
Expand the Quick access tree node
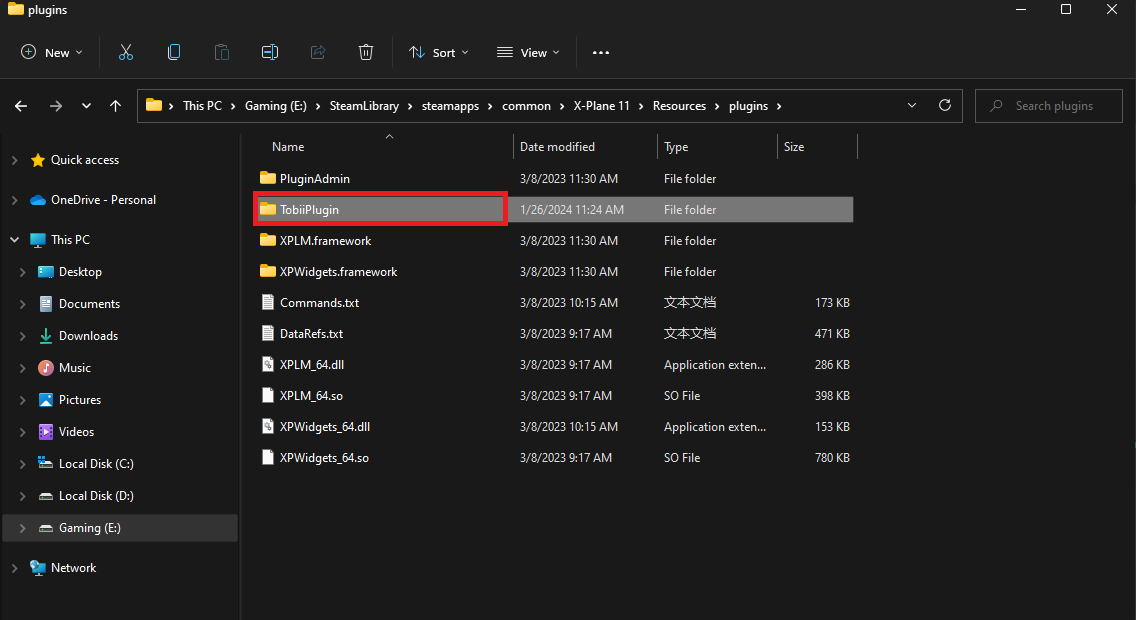click(x=14, y=160)
